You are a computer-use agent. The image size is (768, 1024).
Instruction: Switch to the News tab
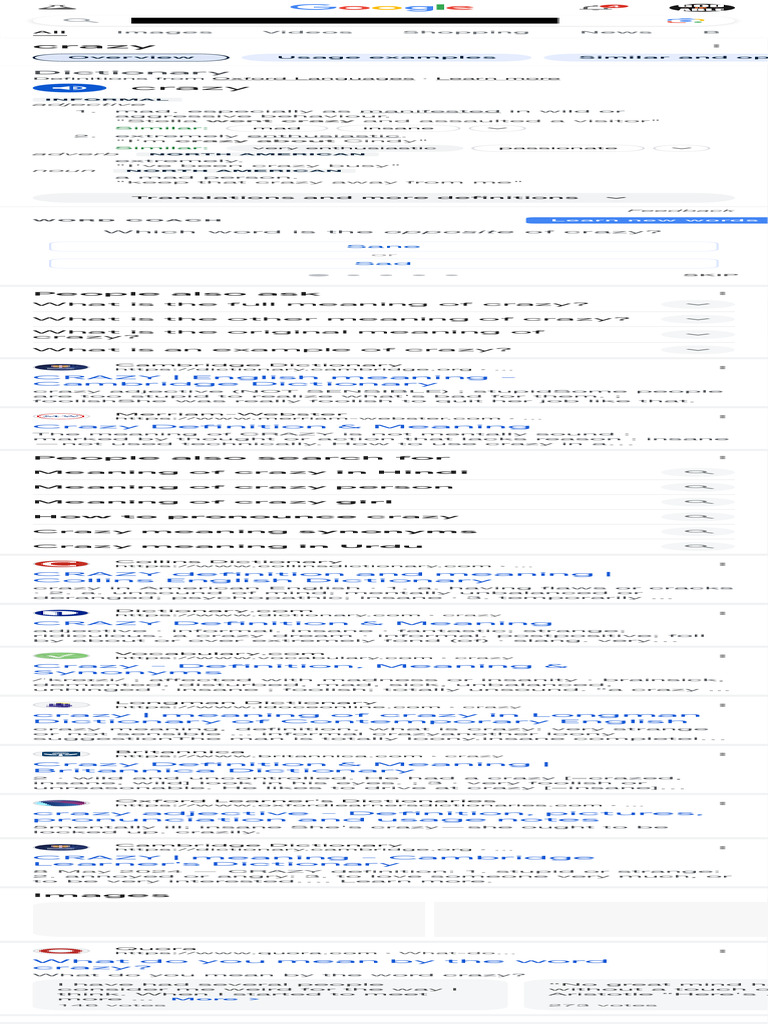point(616,31)
